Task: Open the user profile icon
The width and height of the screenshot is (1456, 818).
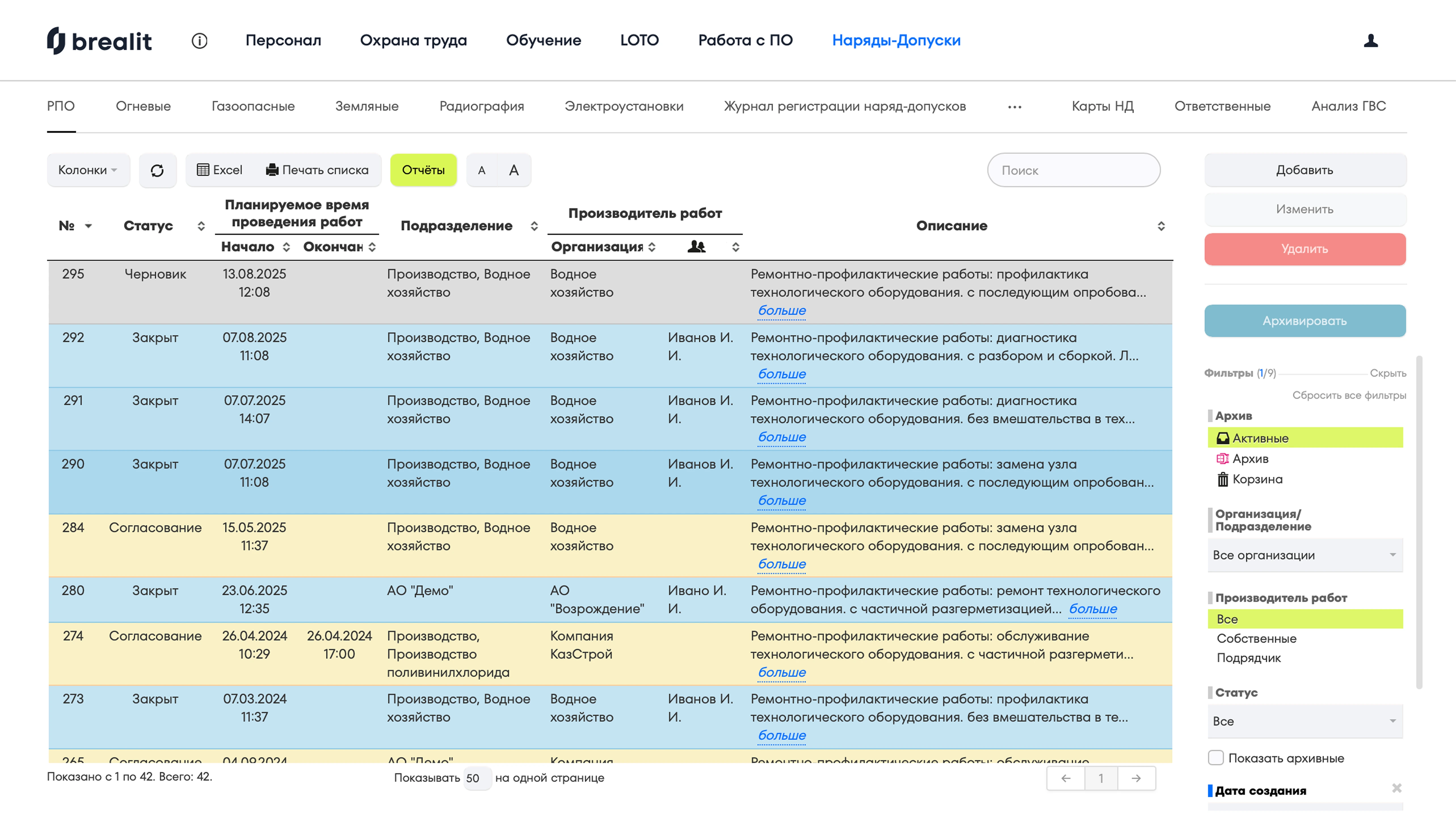Action: (1371, 41)
